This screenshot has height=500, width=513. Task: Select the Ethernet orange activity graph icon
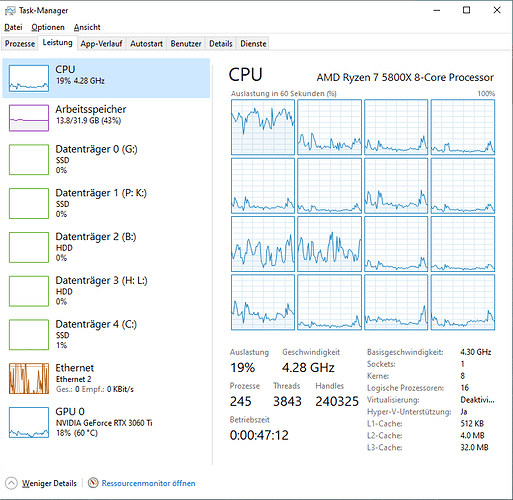[29, 379]
